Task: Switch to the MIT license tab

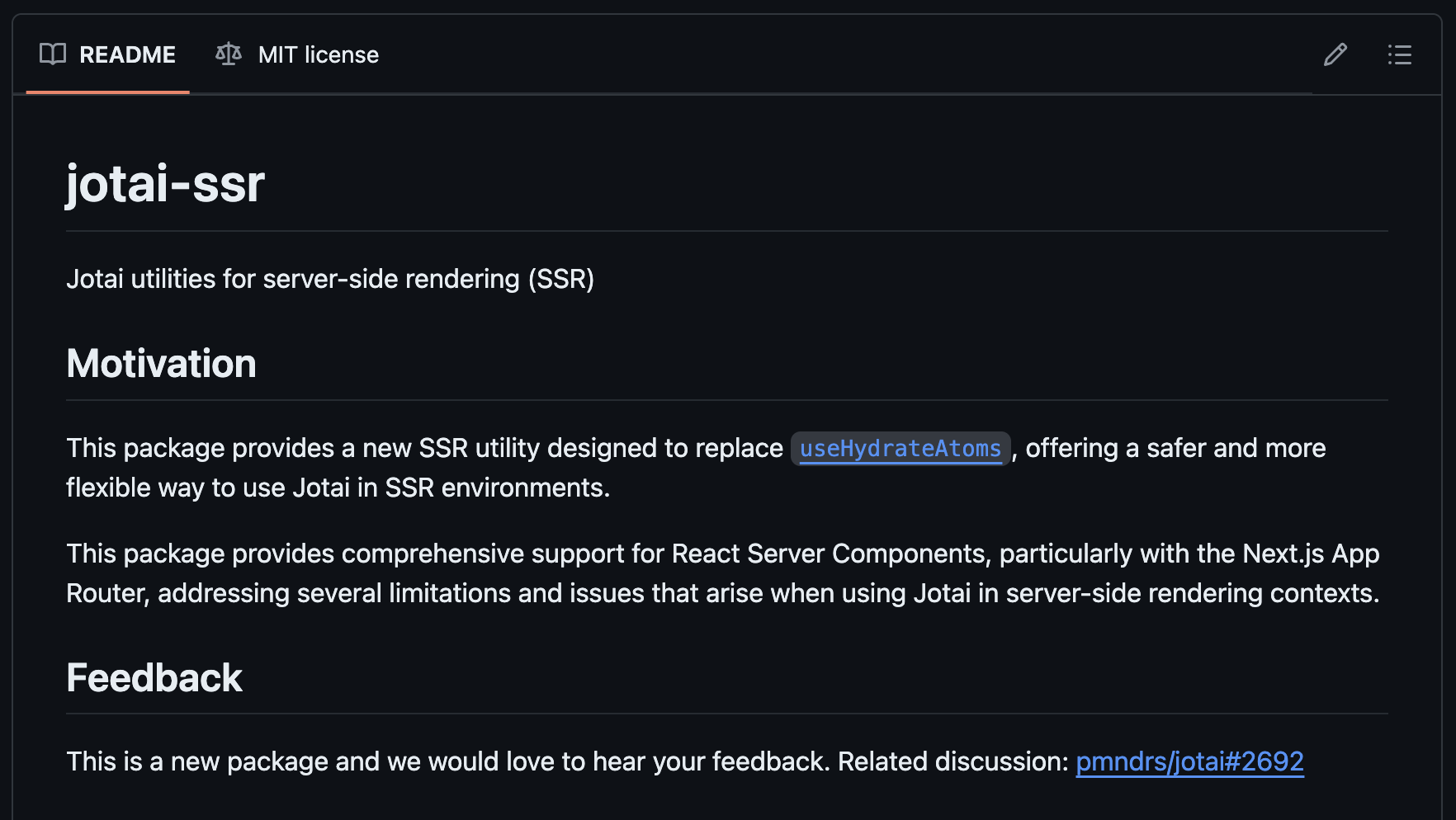Action: pos(297,54)
